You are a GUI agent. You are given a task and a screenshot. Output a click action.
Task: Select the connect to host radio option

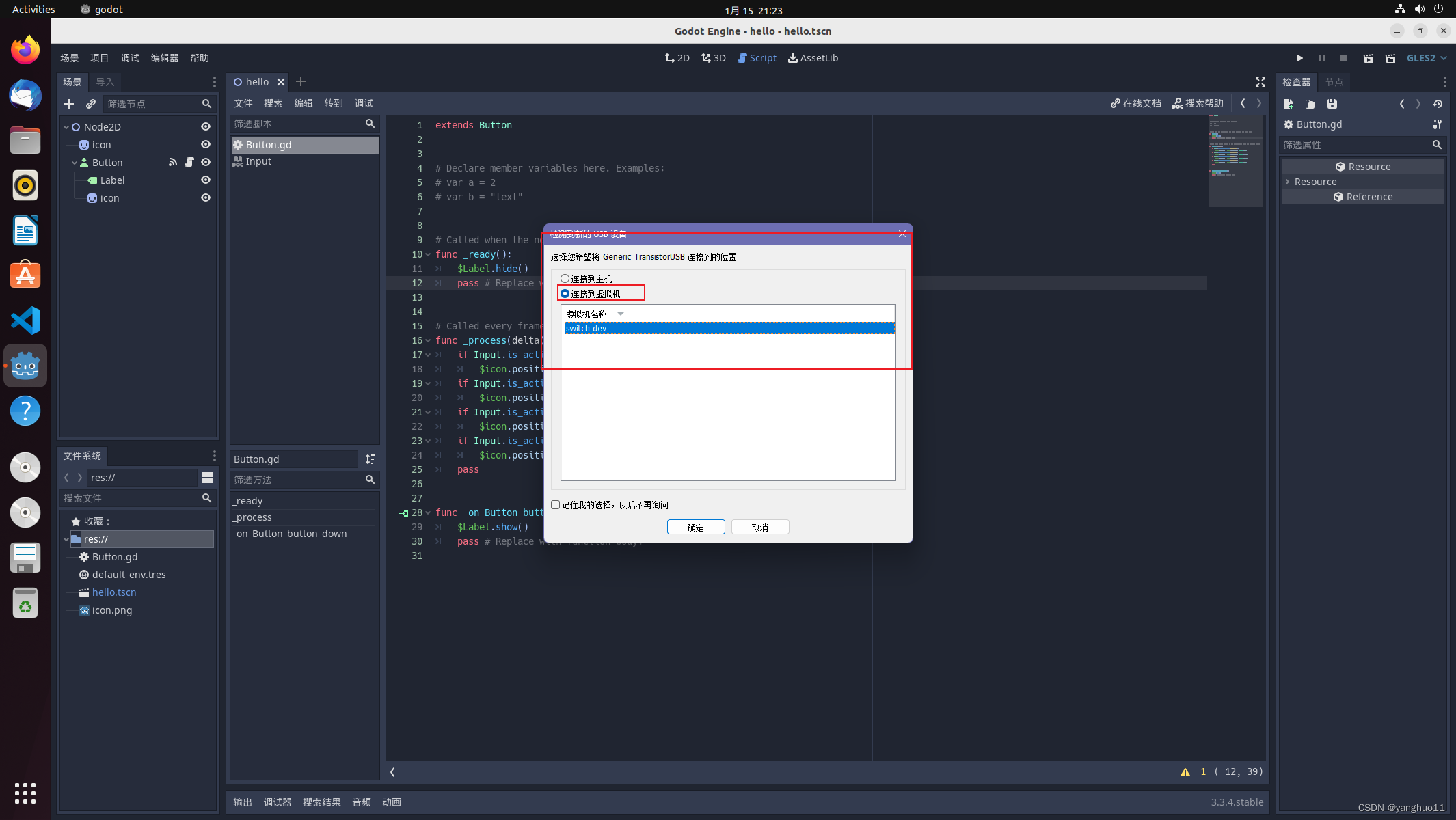coord(565,279)
